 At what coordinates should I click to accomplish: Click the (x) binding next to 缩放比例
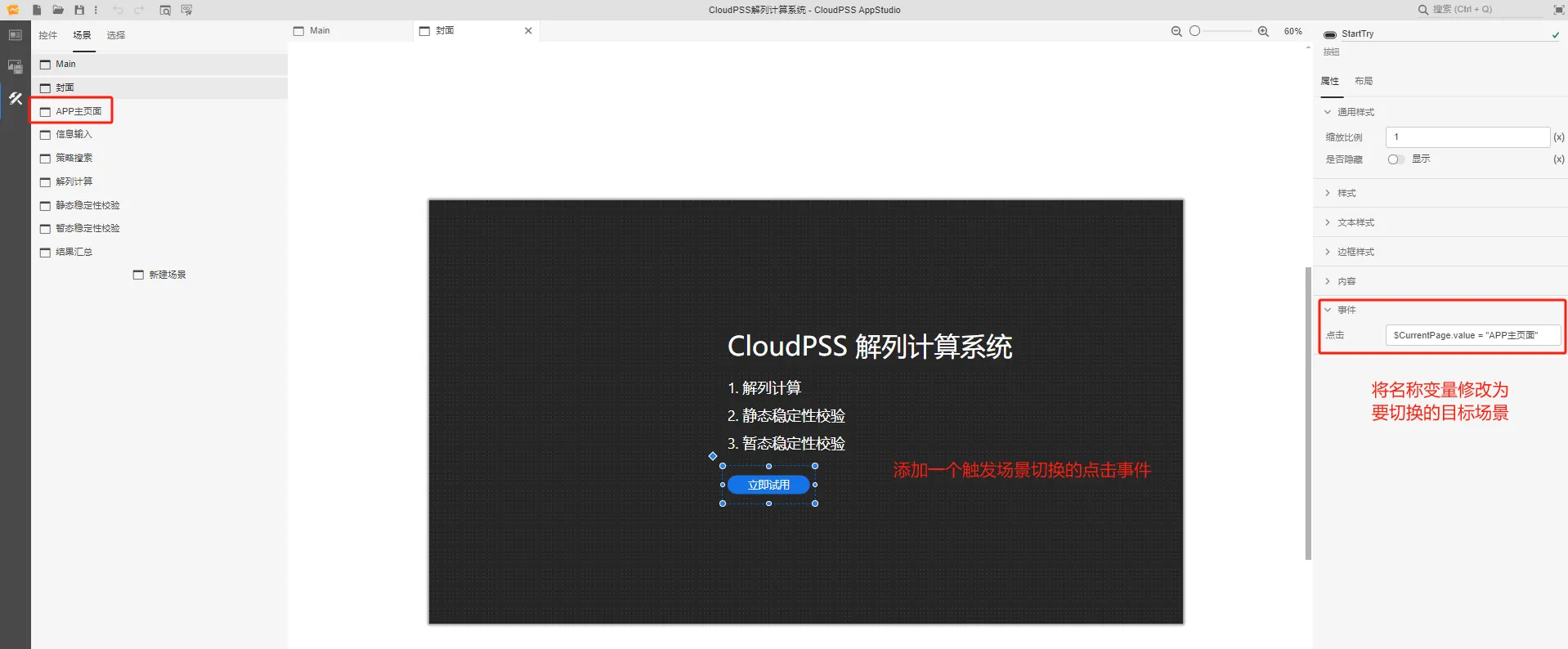(x=1559, y=137)
